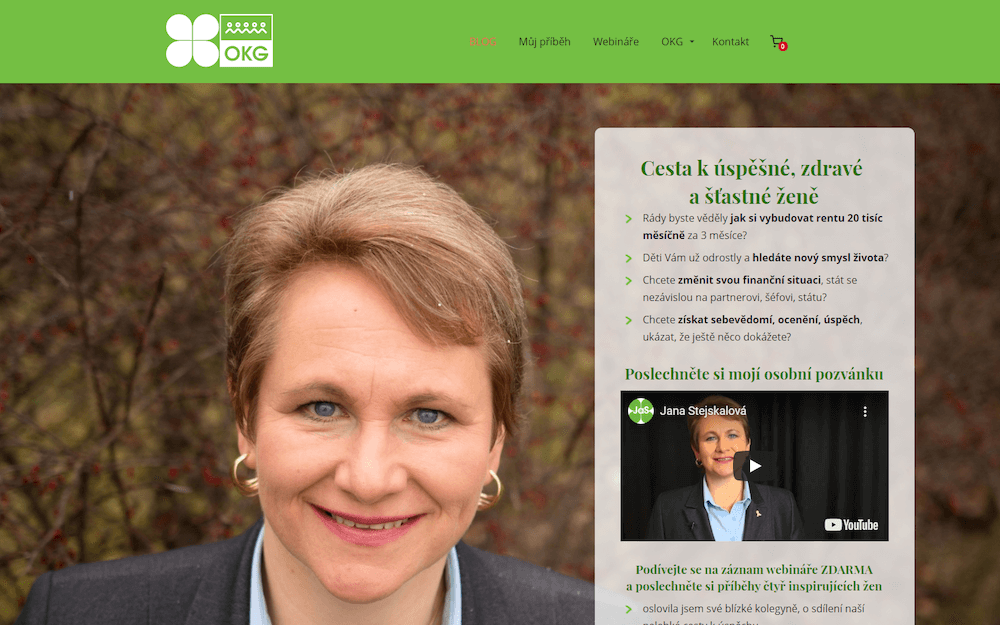This screenshot has height=625, width=1000.
Task: Go to the Můj příběh page
Action: point(544,41)
